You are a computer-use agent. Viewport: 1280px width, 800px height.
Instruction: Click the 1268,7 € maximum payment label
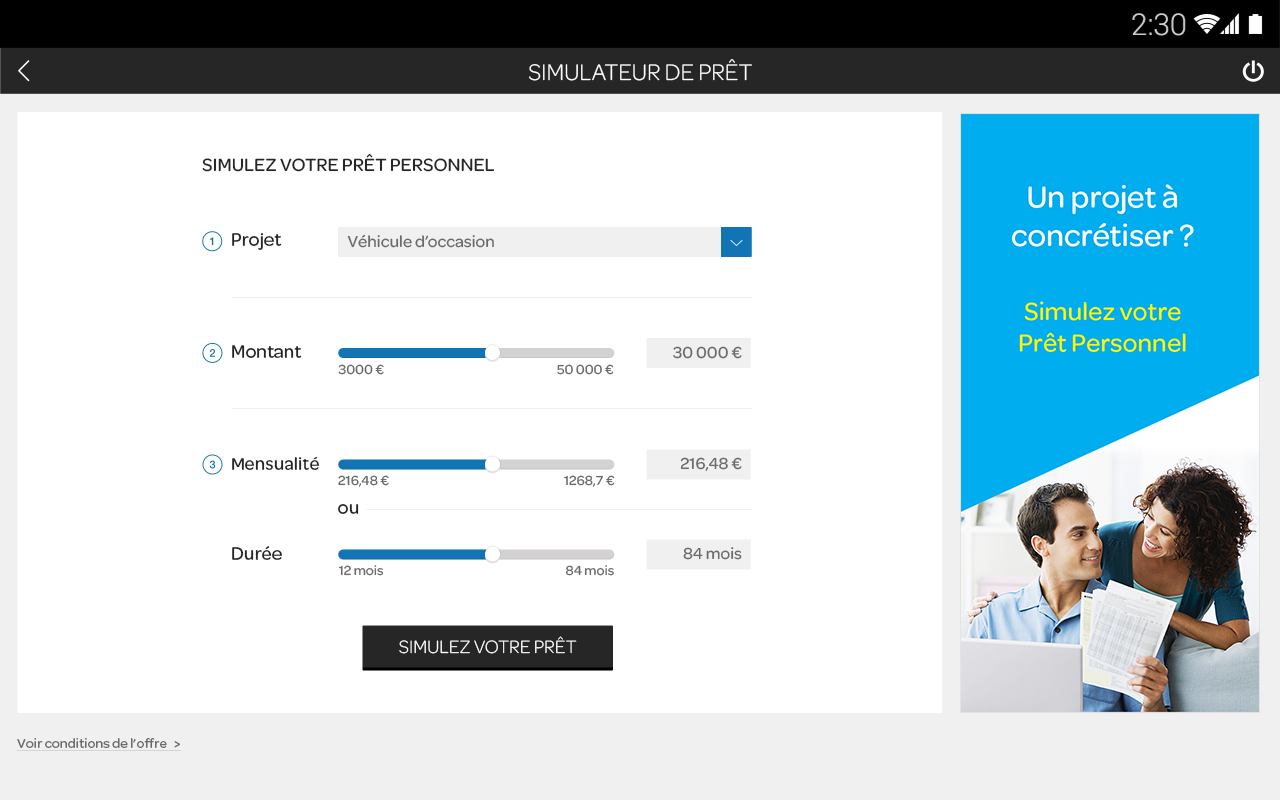tap(589, 481)
